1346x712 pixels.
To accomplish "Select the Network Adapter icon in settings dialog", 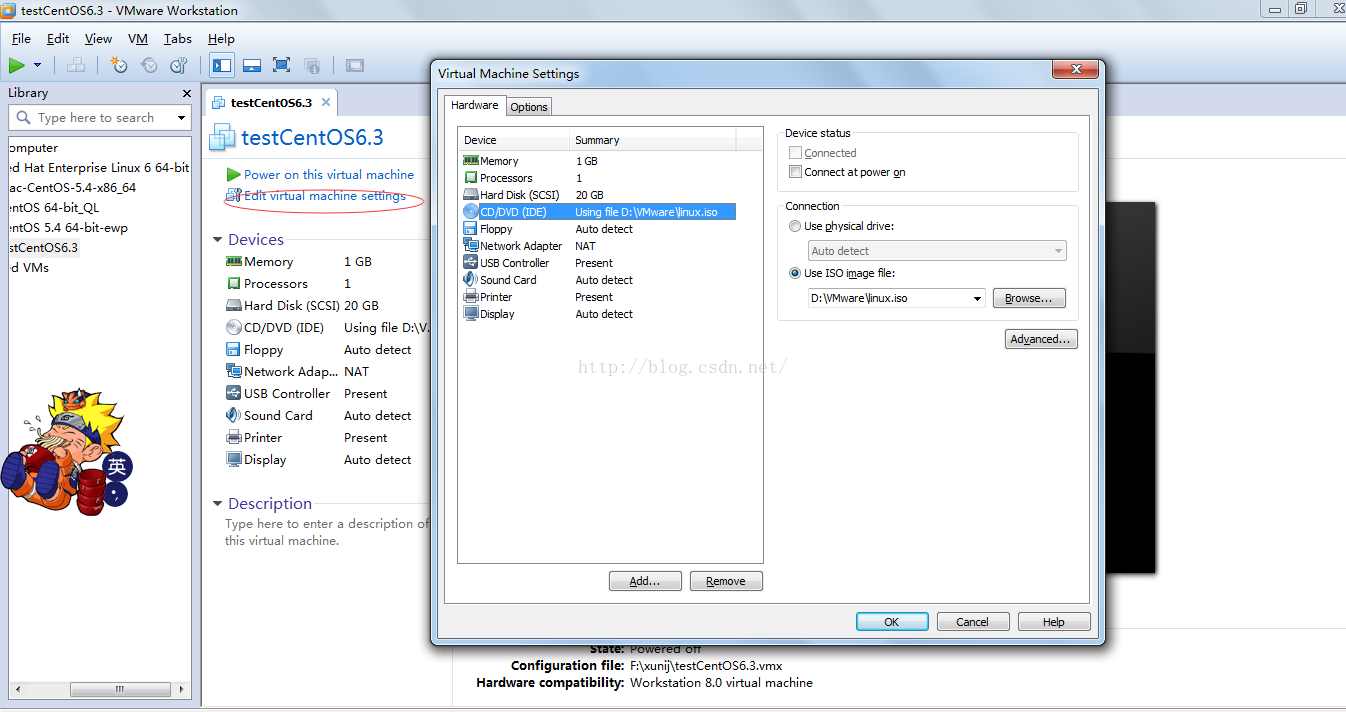I will coord(470,245).
